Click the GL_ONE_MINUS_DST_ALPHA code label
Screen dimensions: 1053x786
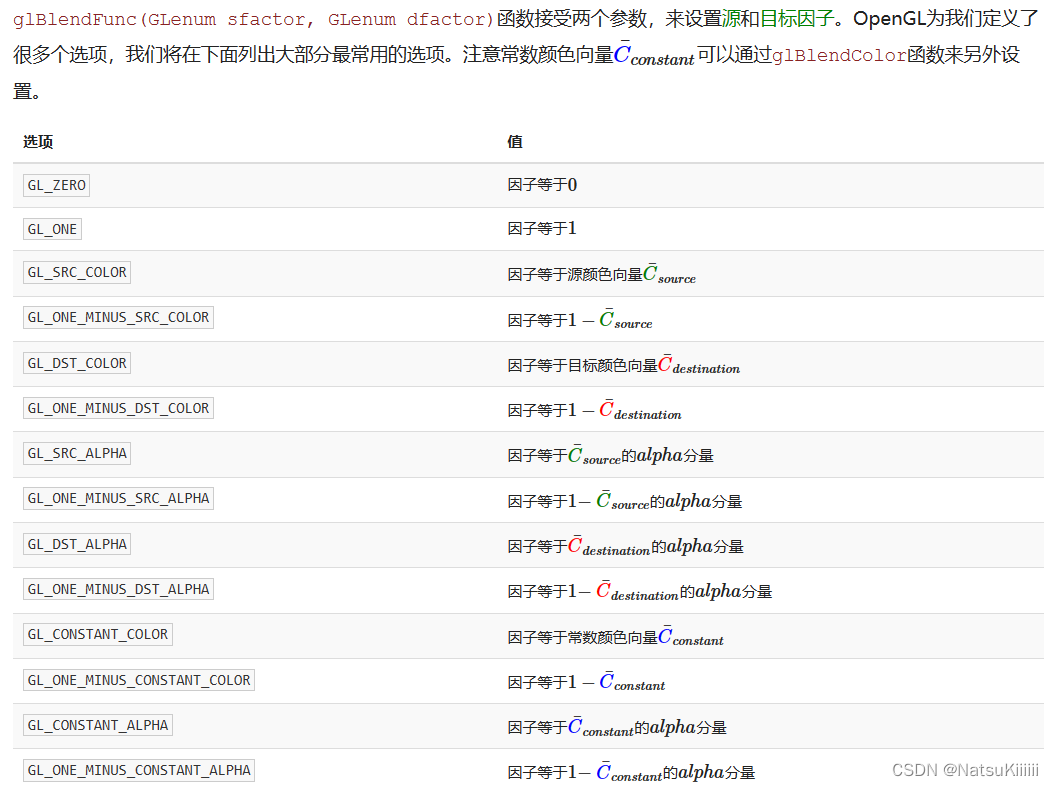click(x=118, y=588)
